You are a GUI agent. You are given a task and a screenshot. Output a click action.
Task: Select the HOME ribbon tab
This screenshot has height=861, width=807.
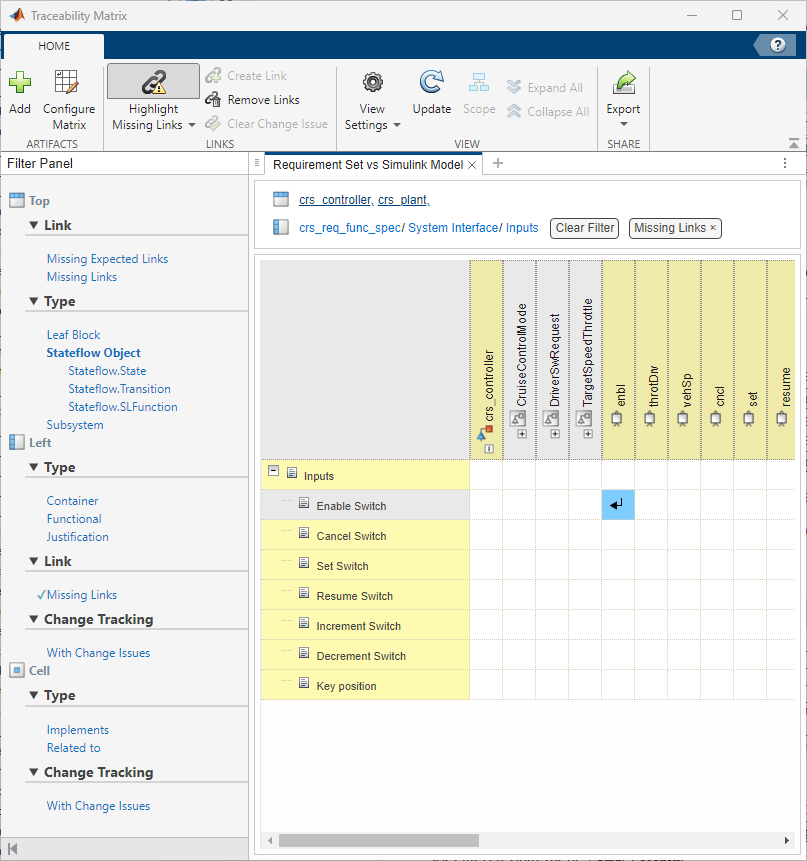(x=54, y=46)
